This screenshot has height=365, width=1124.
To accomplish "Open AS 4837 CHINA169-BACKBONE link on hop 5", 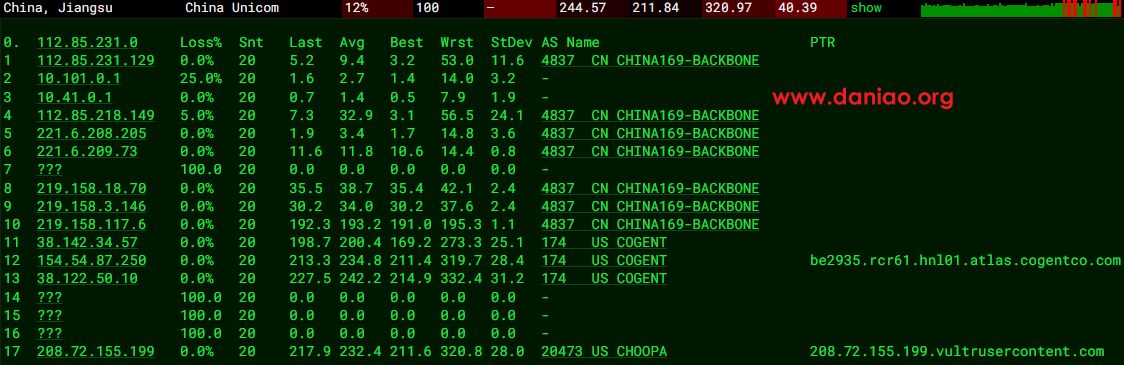I will tap(651, 133).
